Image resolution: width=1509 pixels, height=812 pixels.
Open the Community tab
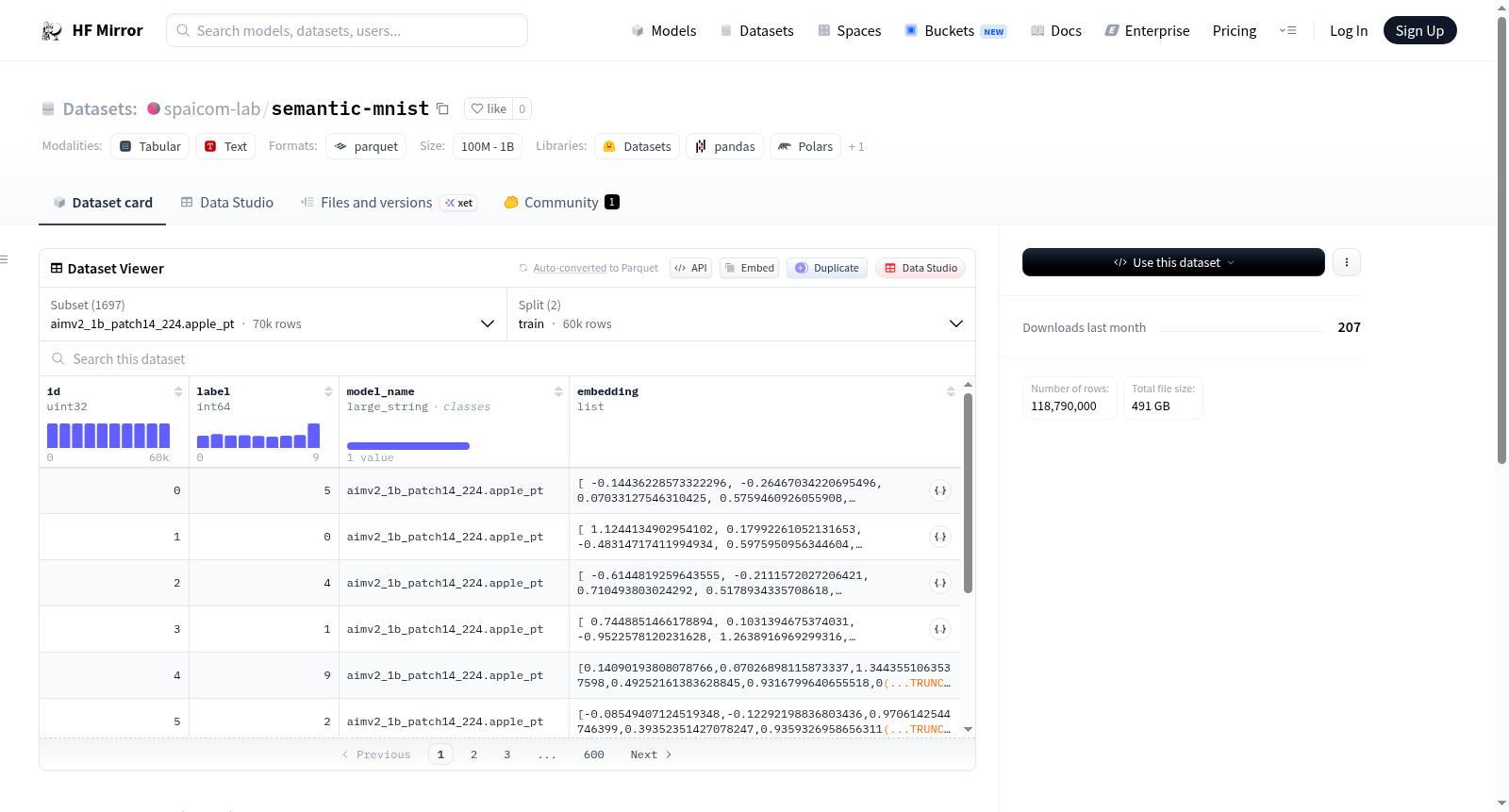(561, 203)
